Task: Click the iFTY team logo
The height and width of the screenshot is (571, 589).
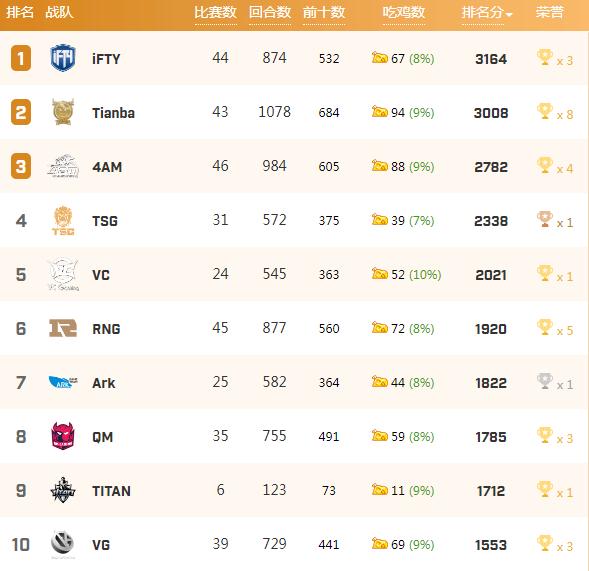Action: click(x=63, y=58)
